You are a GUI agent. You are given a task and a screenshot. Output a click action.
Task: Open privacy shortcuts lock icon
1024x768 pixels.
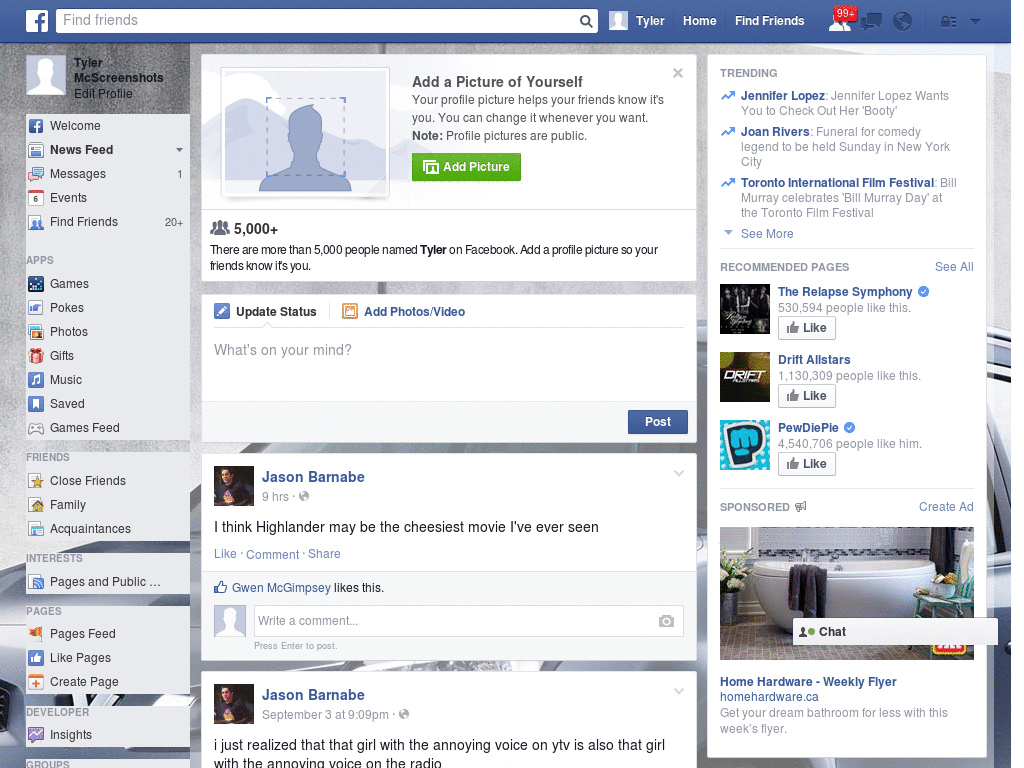click(x=948, y=22)
